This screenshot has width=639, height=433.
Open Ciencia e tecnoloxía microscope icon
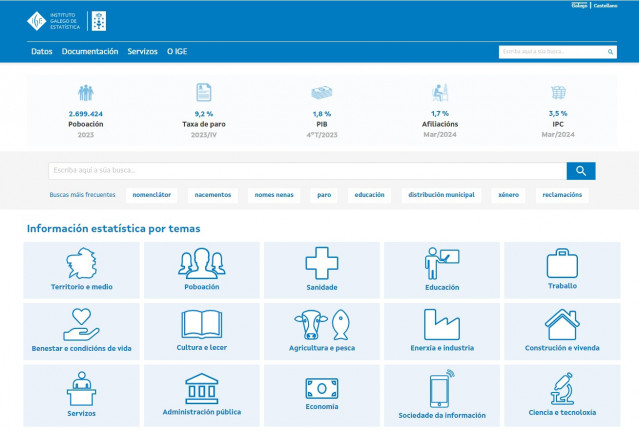point(562,388)
